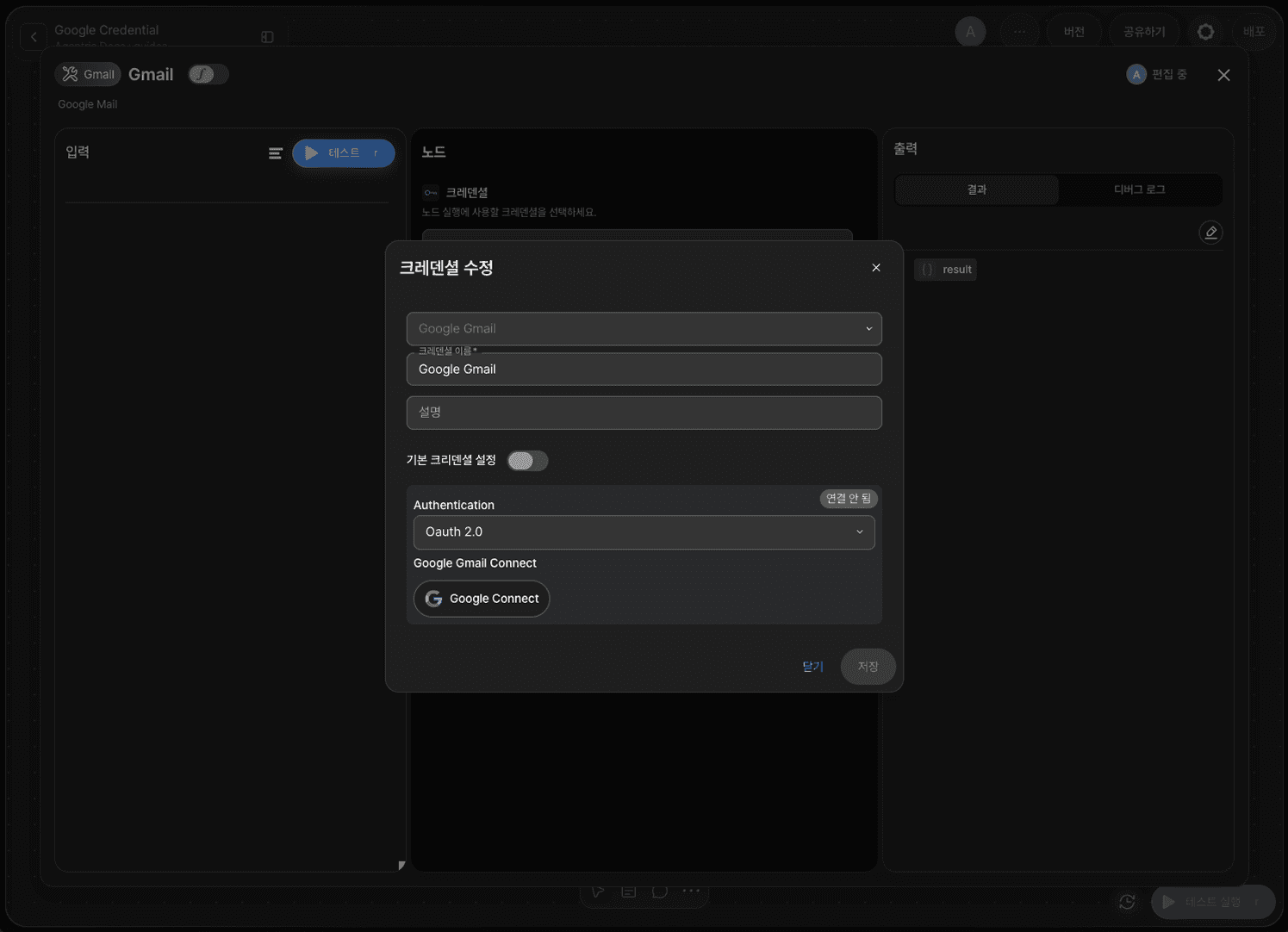Image resolution: width=1288 pixels, height=932 pixels.
Task: Click the Google Gmail Connect label
Action: (x=475, y=563)
